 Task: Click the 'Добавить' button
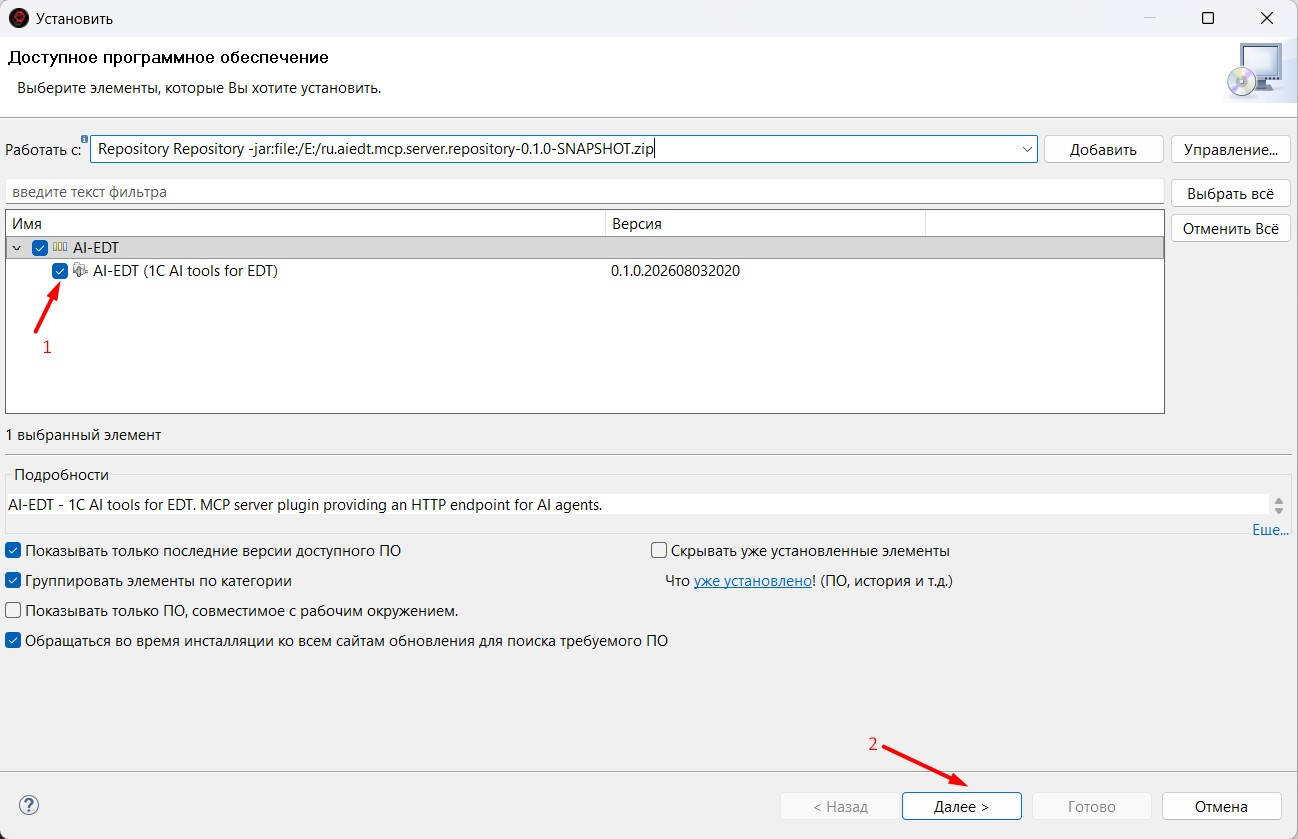(x=1103, y=149)
